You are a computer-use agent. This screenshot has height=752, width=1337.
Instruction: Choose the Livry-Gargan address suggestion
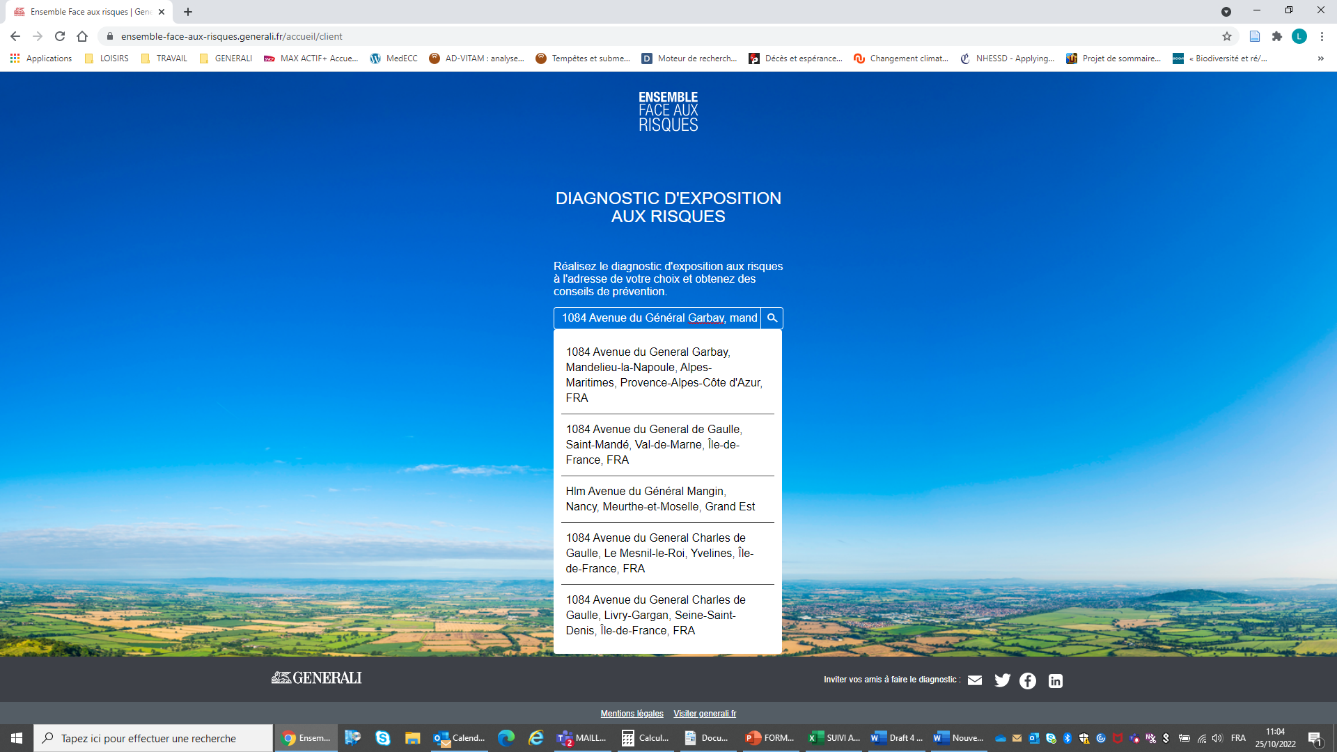(664, 615)
